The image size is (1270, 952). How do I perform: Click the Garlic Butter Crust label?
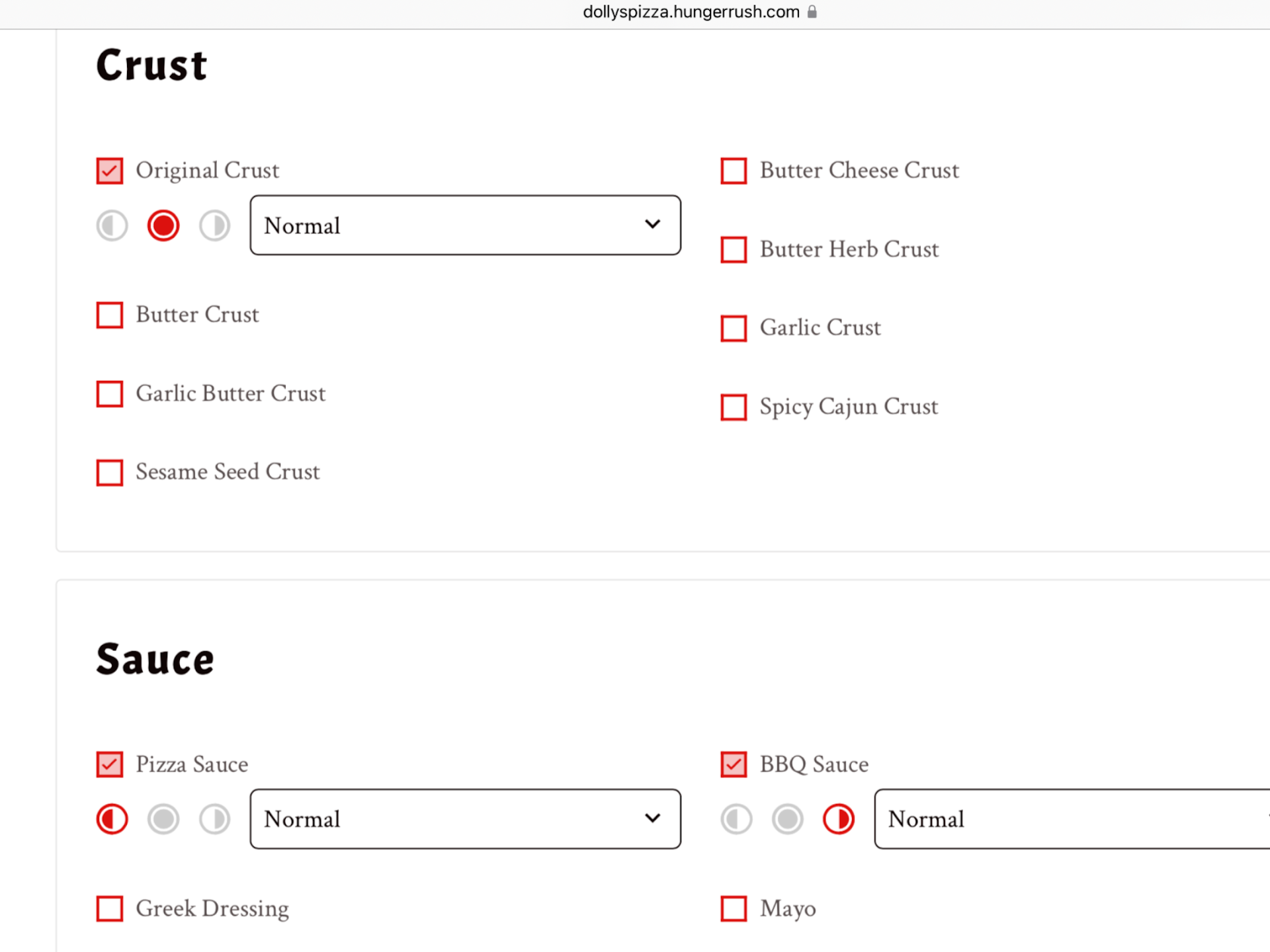coord(230,393)
